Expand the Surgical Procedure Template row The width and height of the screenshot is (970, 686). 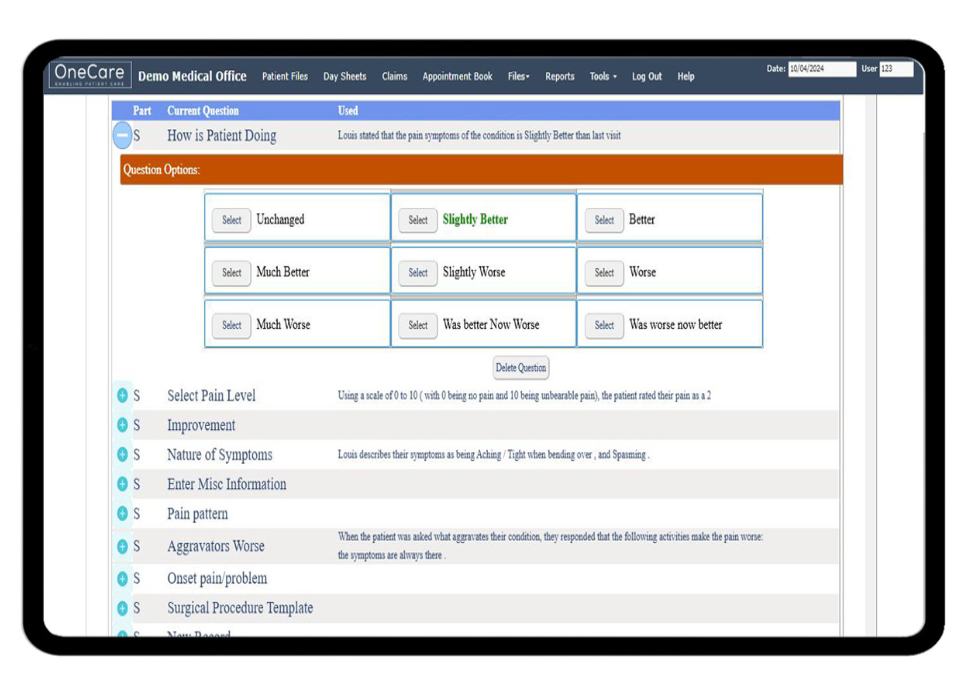tap(122, 607)
